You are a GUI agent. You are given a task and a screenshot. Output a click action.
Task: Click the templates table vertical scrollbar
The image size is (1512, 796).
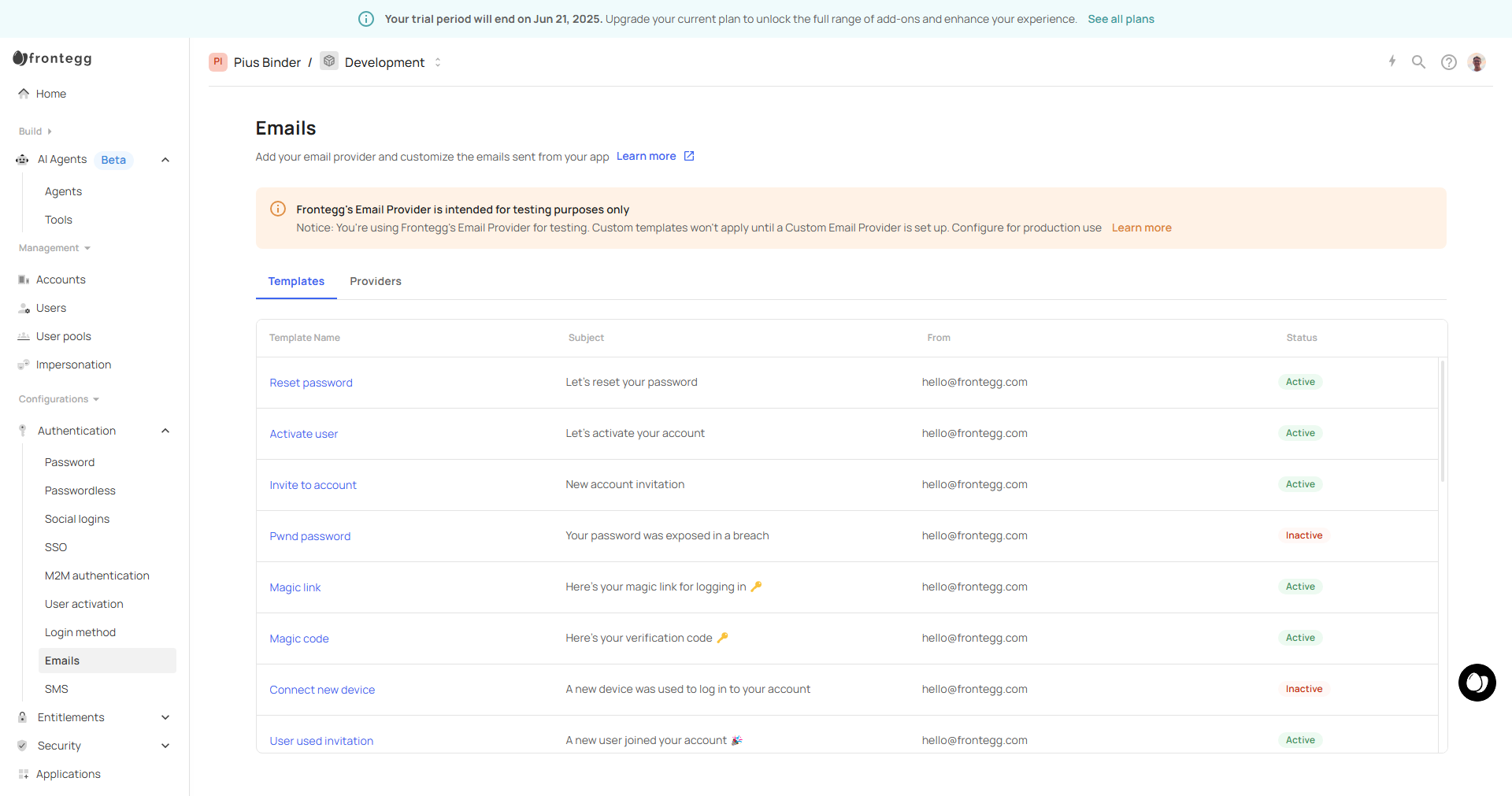click(1443, 421)
